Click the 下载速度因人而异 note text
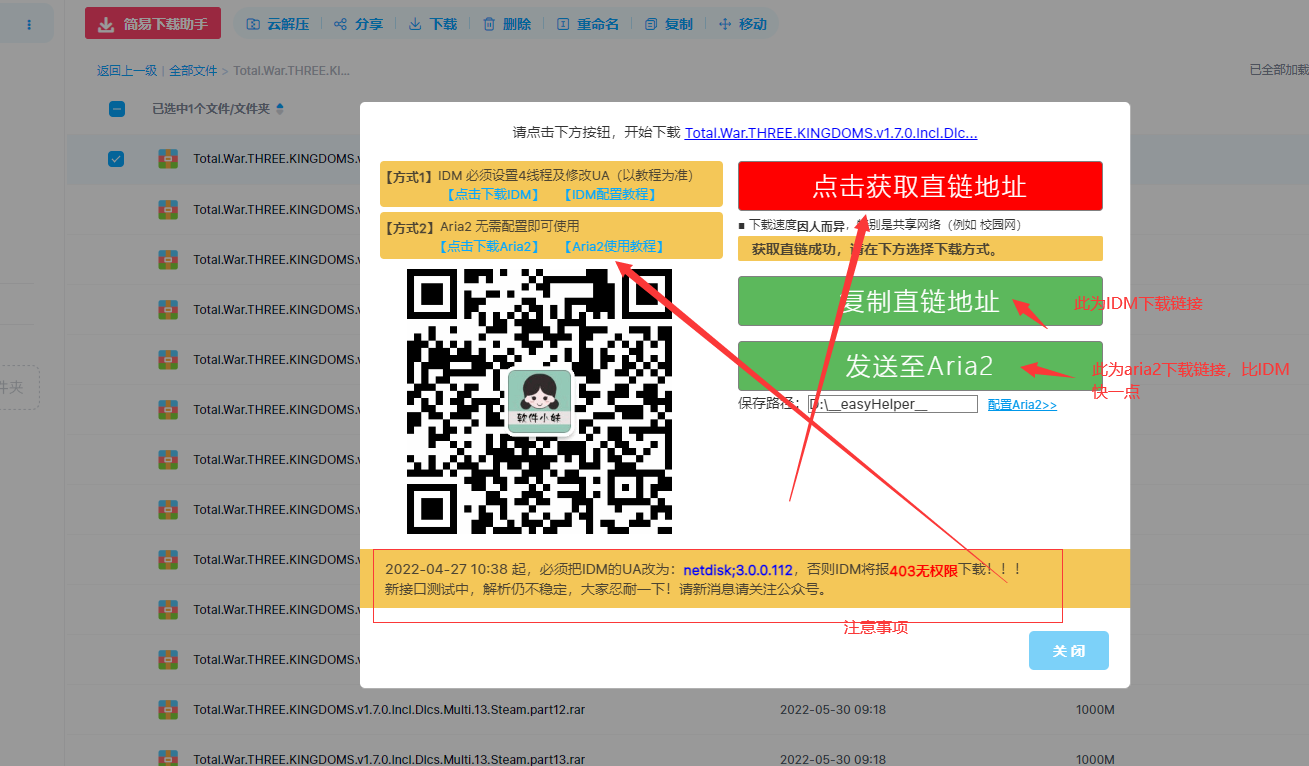The height and width of the screenshot is (766, 1309). coord(880,225)
